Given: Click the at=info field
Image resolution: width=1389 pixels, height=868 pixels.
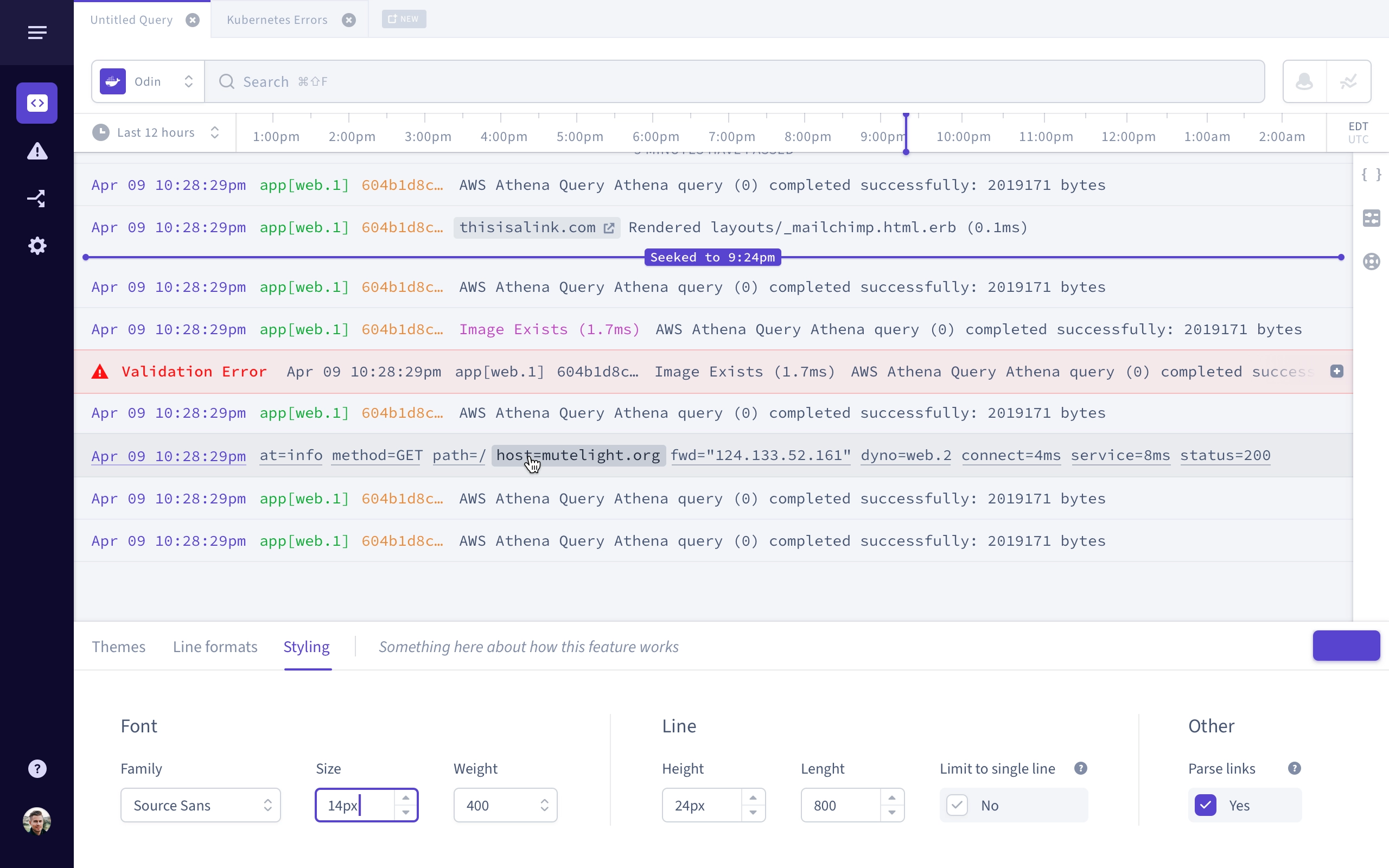Looking at the screenshot, I should point(291,455).
